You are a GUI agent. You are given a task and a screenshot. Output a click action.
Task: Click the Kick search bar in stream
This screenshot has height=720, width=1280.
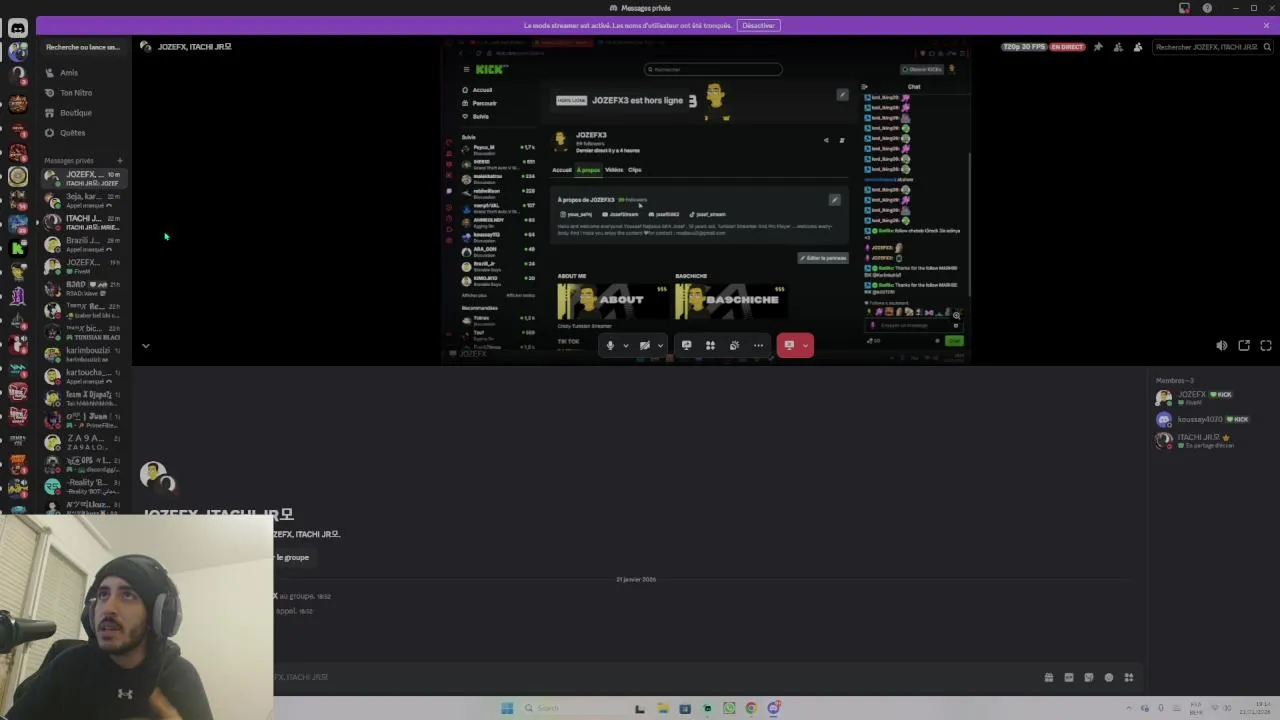click(713, 69)
